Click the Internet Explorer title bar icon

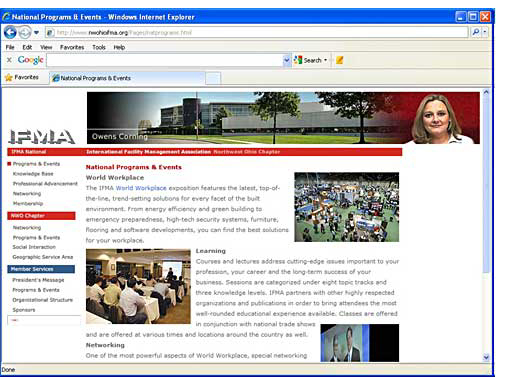(x=6, y=17)
